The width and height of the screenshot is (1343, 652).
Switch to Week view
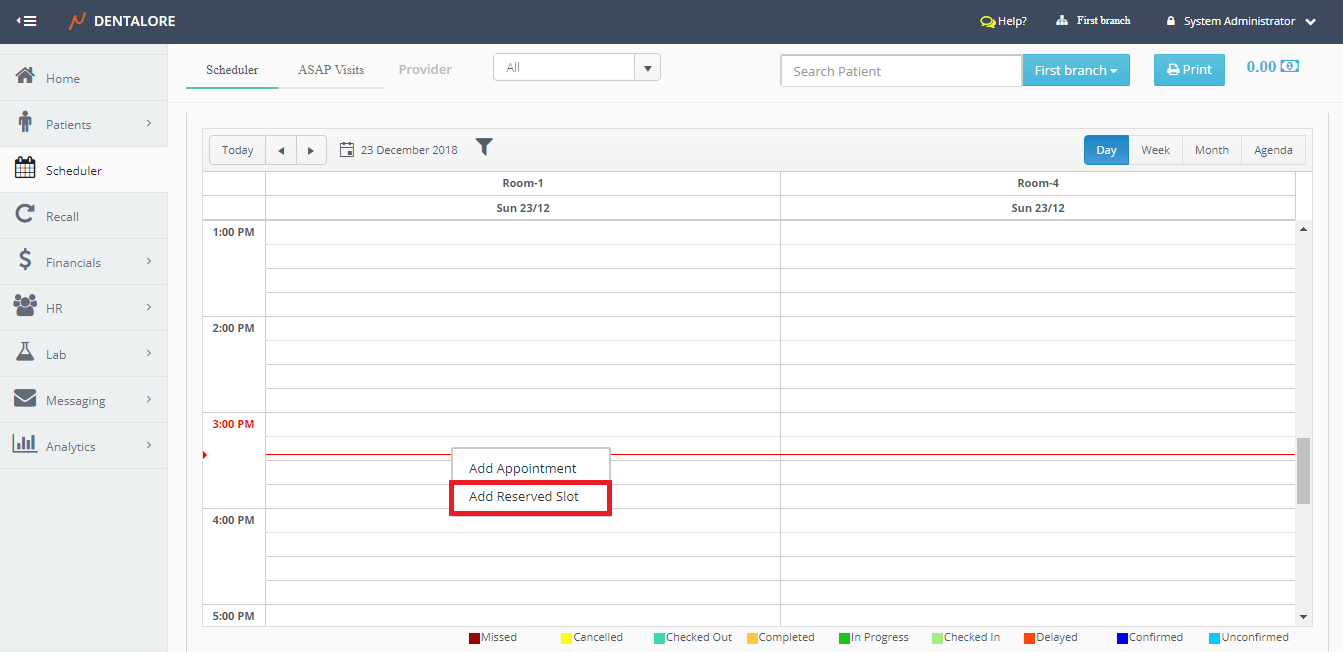pos(1155,150)
